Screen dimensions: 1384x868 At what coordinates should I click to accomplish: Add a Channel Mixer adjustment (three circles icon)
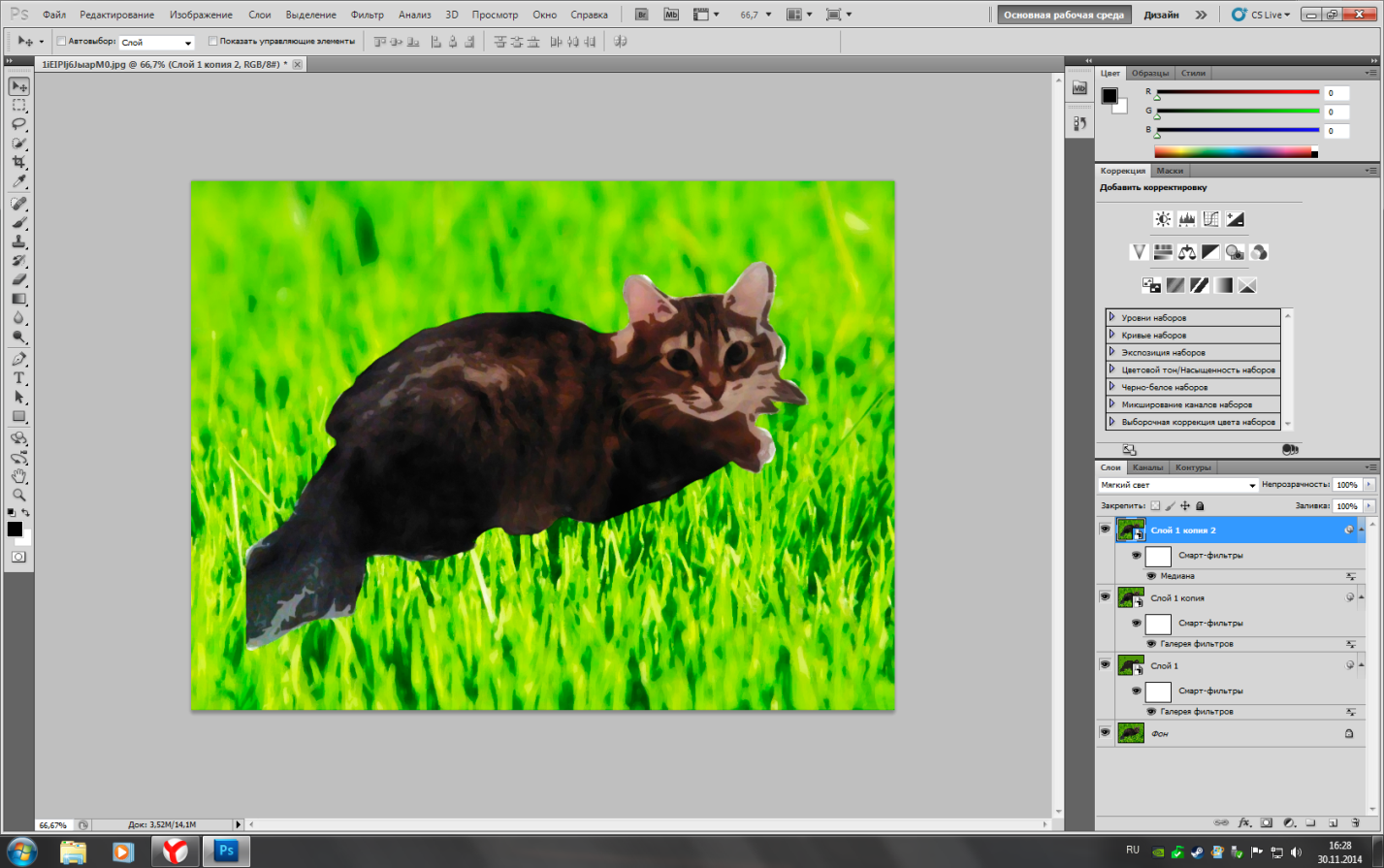coord(1259,252)
